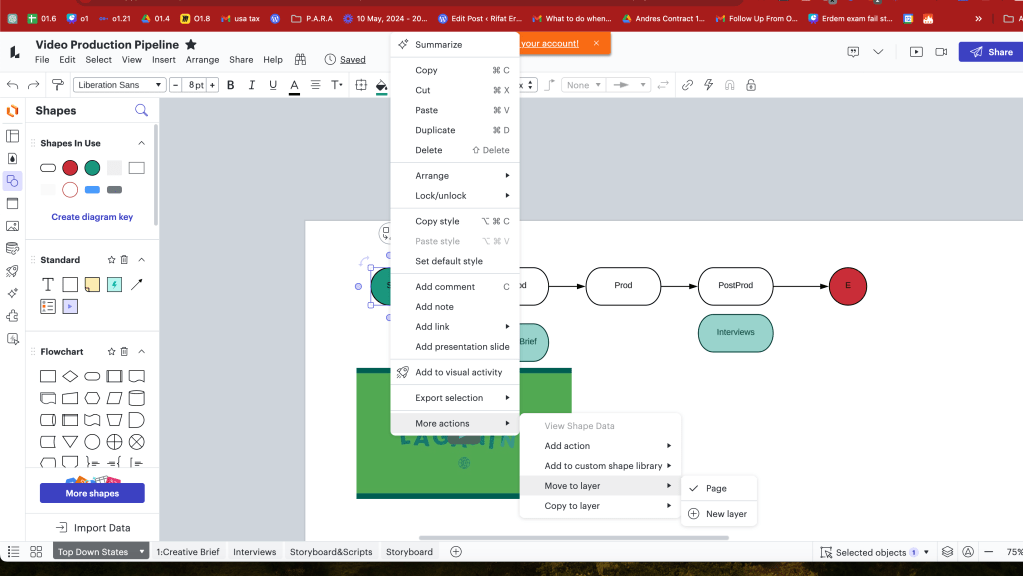
Task: Select the Page layer option
Action: click(719, 488)
